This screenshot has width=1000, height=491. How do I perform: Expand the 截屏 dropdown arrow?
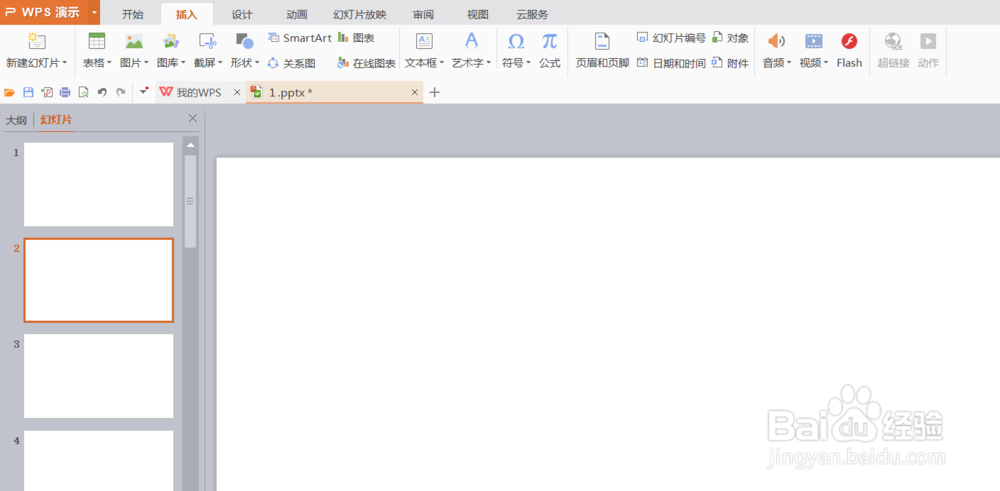(x=220, y=63)
